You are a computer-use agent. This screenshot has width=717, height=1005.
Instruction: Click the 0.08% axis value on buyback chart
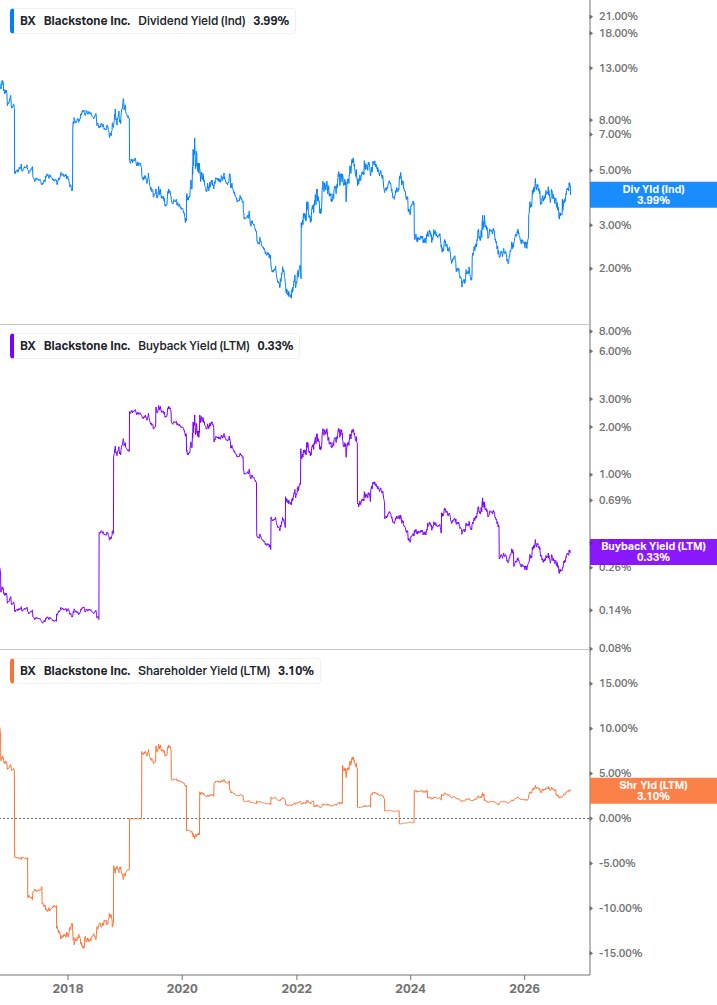(615, 648)
